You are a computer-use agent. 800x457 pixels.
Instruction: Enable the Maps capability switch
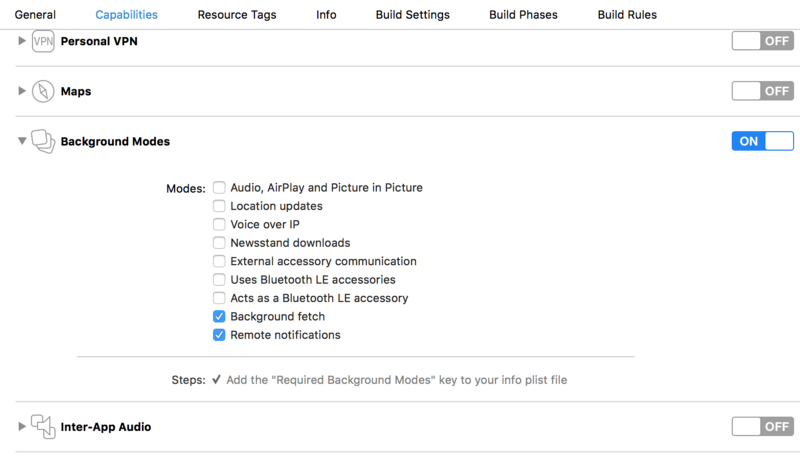(x=762, y=91)
